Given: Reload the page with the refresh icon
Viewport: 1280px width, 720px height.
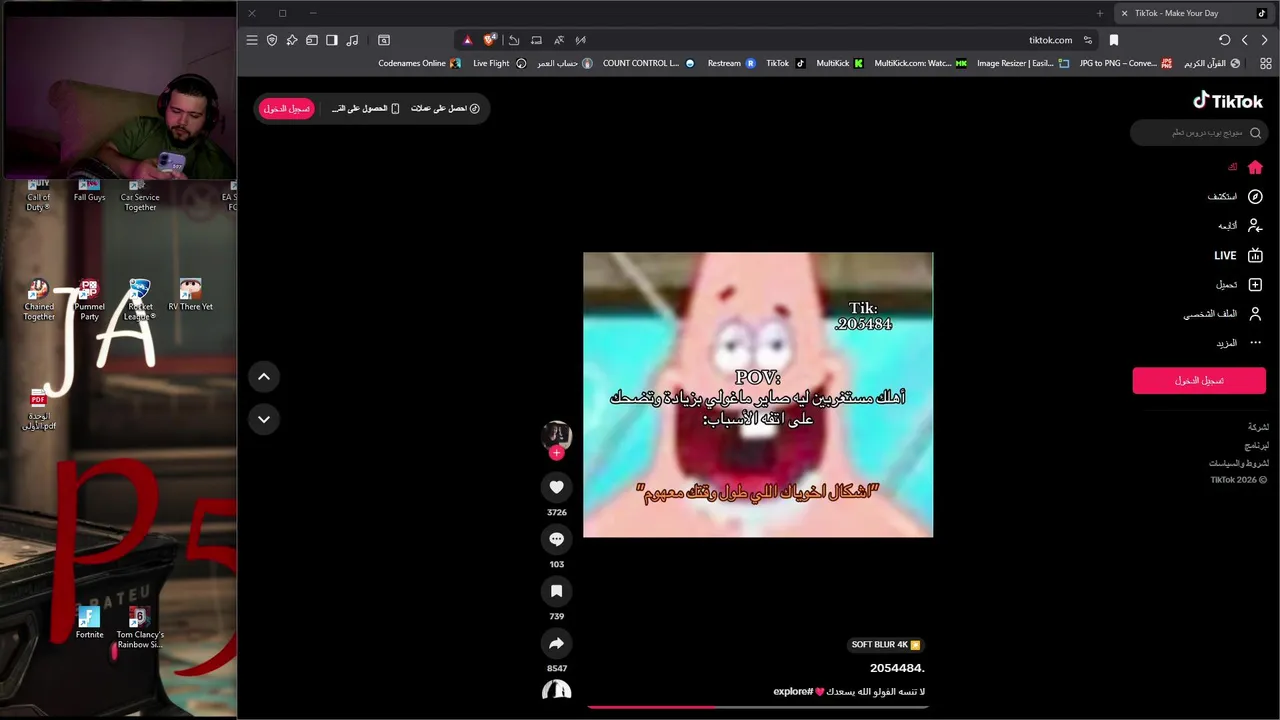Looking at the screenshot, I should pos(1224,40).
